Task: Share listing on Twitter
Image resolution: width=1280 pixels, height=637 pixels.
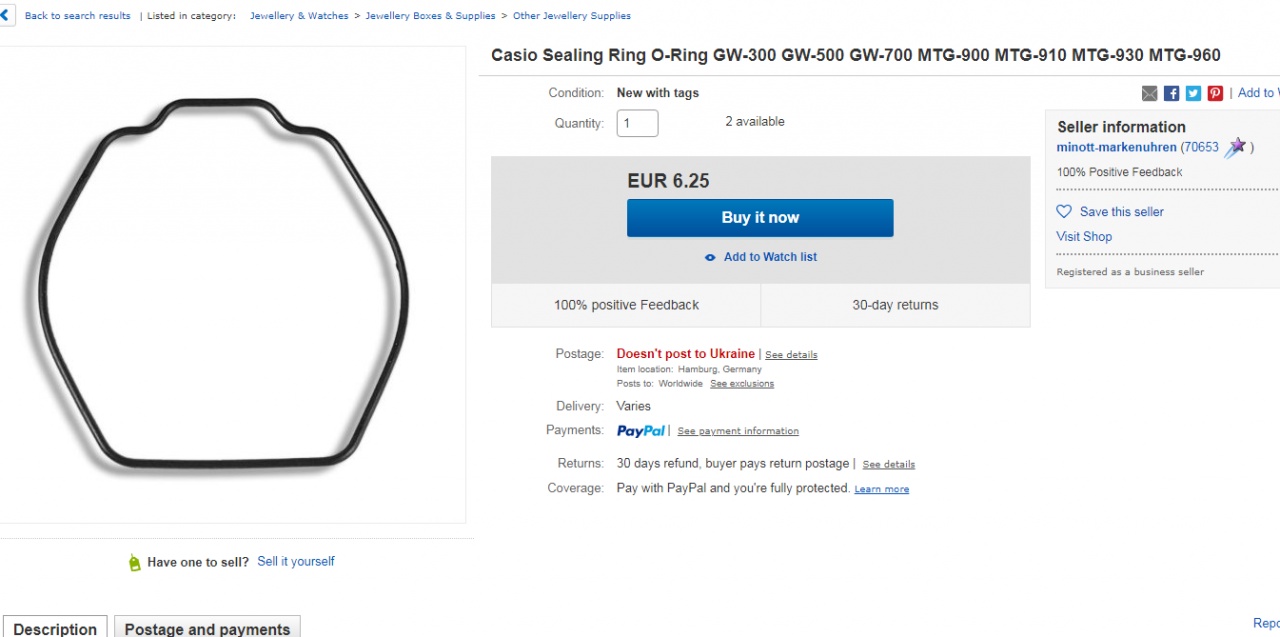Action: pyautogui.click(x=1193, y=93)
